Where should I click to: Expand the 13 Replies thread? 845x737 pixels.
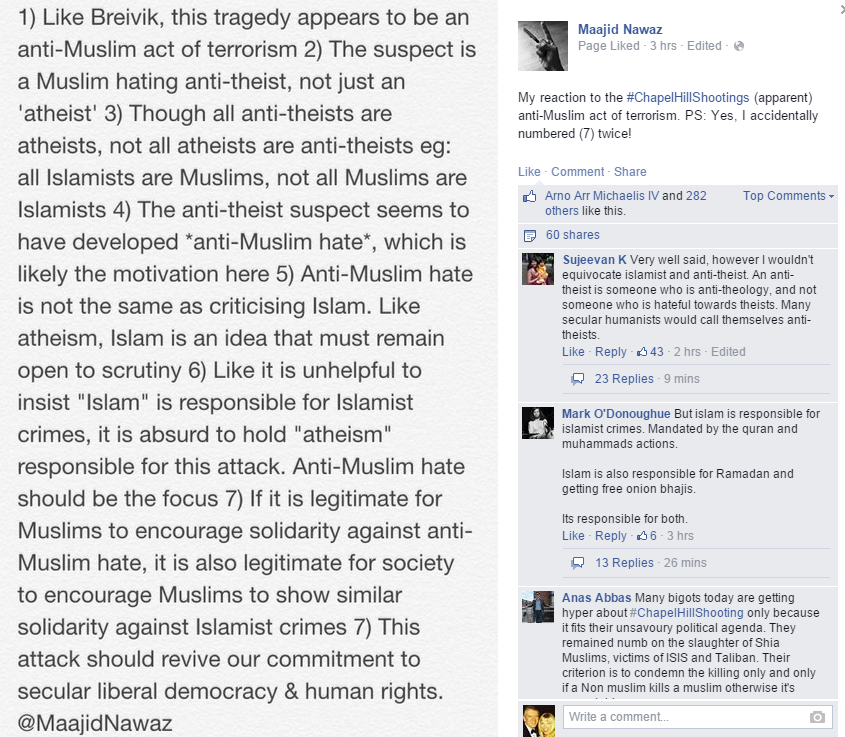point(624,563)
